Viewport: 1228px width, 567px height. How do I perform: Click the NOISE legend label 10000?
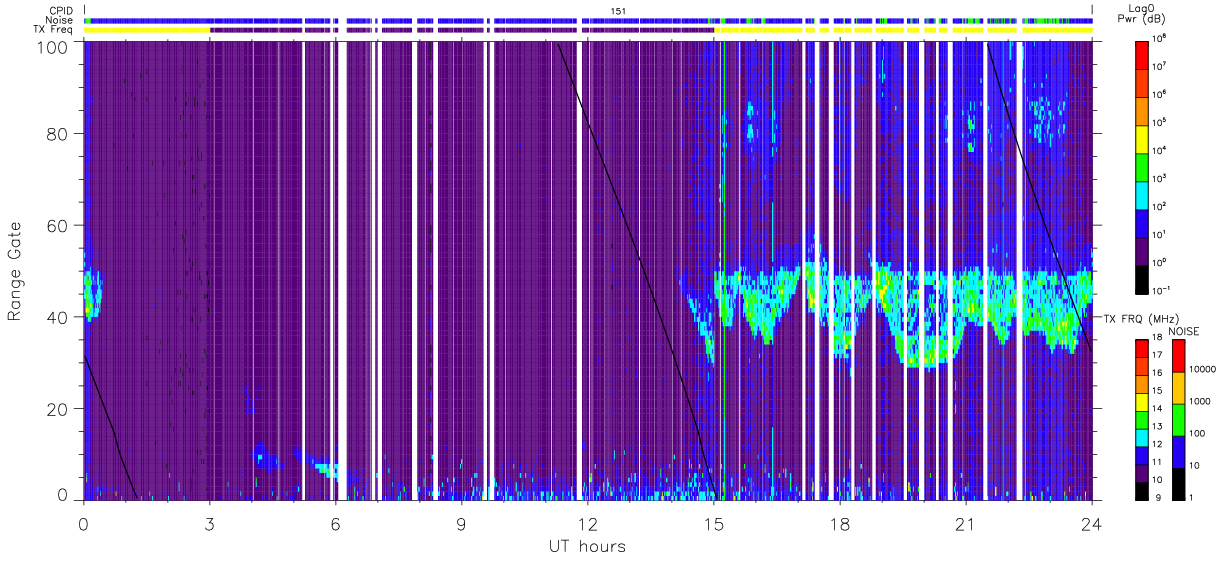pyautogui.click(x=1203, y=370)
